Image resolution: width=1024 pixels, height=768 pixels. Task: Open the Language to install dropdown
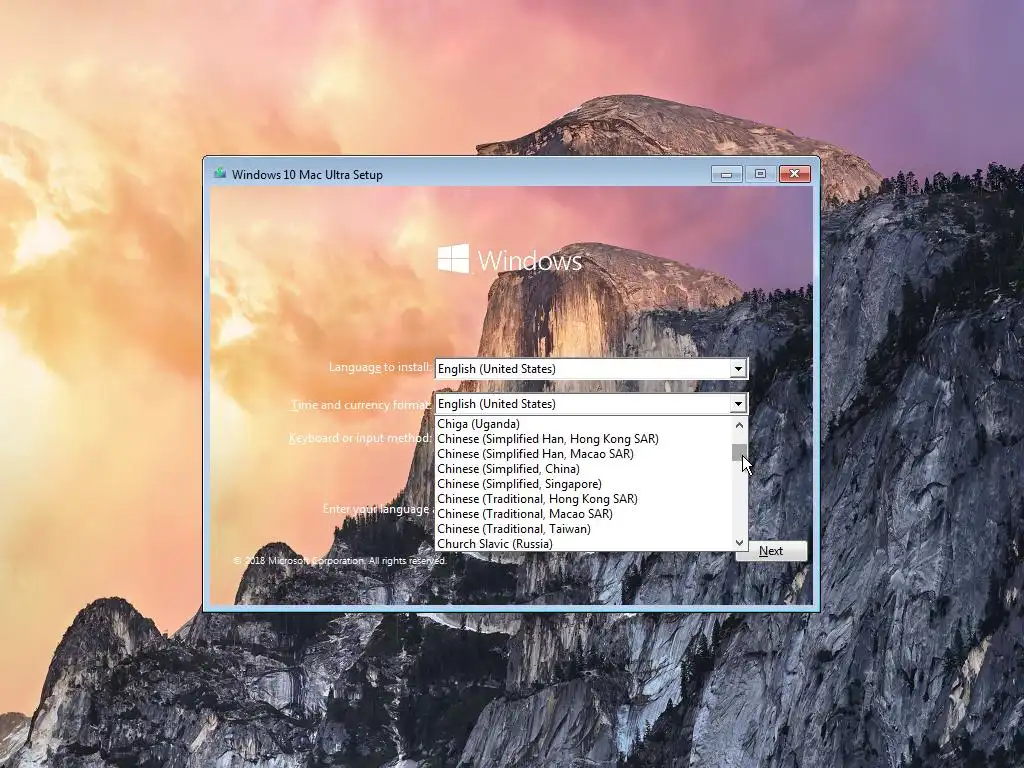click(738, 369)
